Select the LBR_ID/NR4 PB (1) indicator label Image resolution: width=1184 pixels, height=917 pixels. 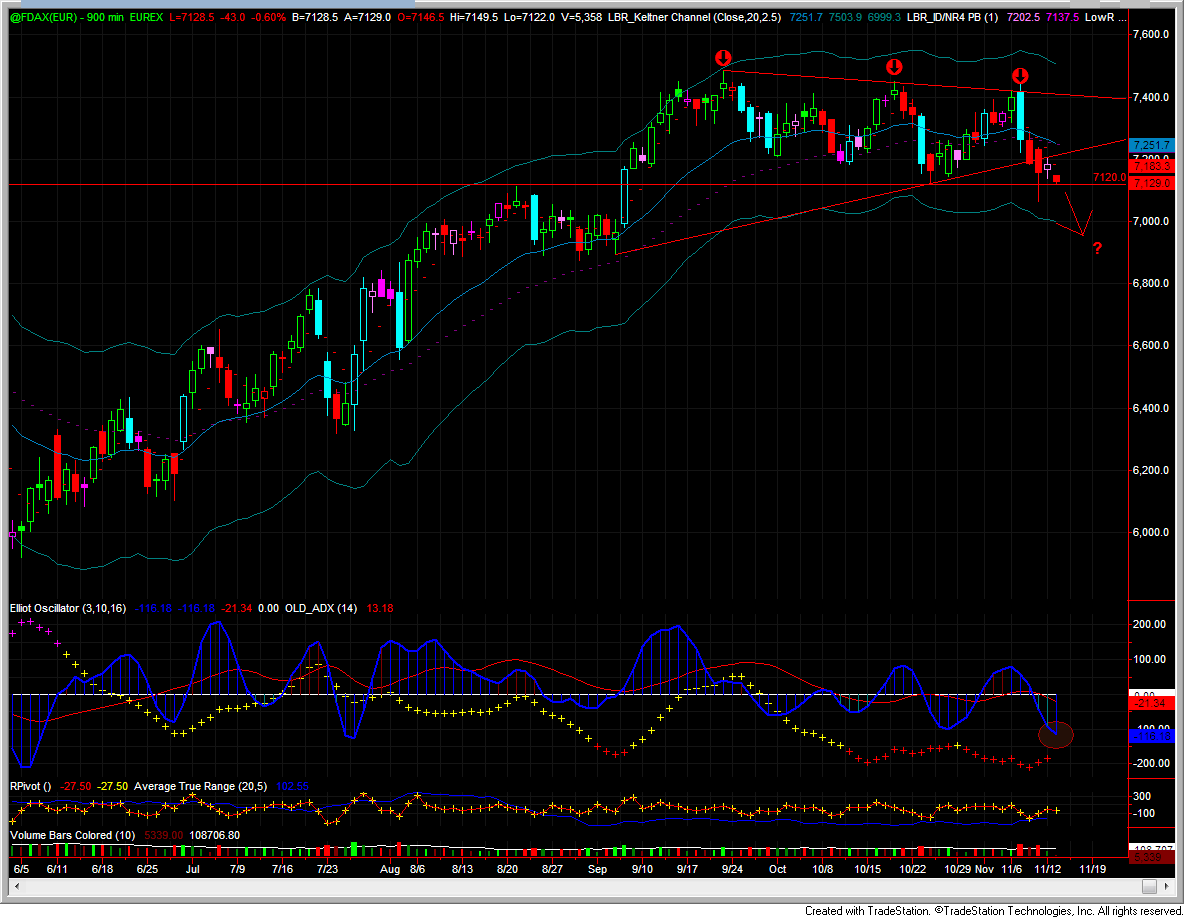(x=953, y=17)
